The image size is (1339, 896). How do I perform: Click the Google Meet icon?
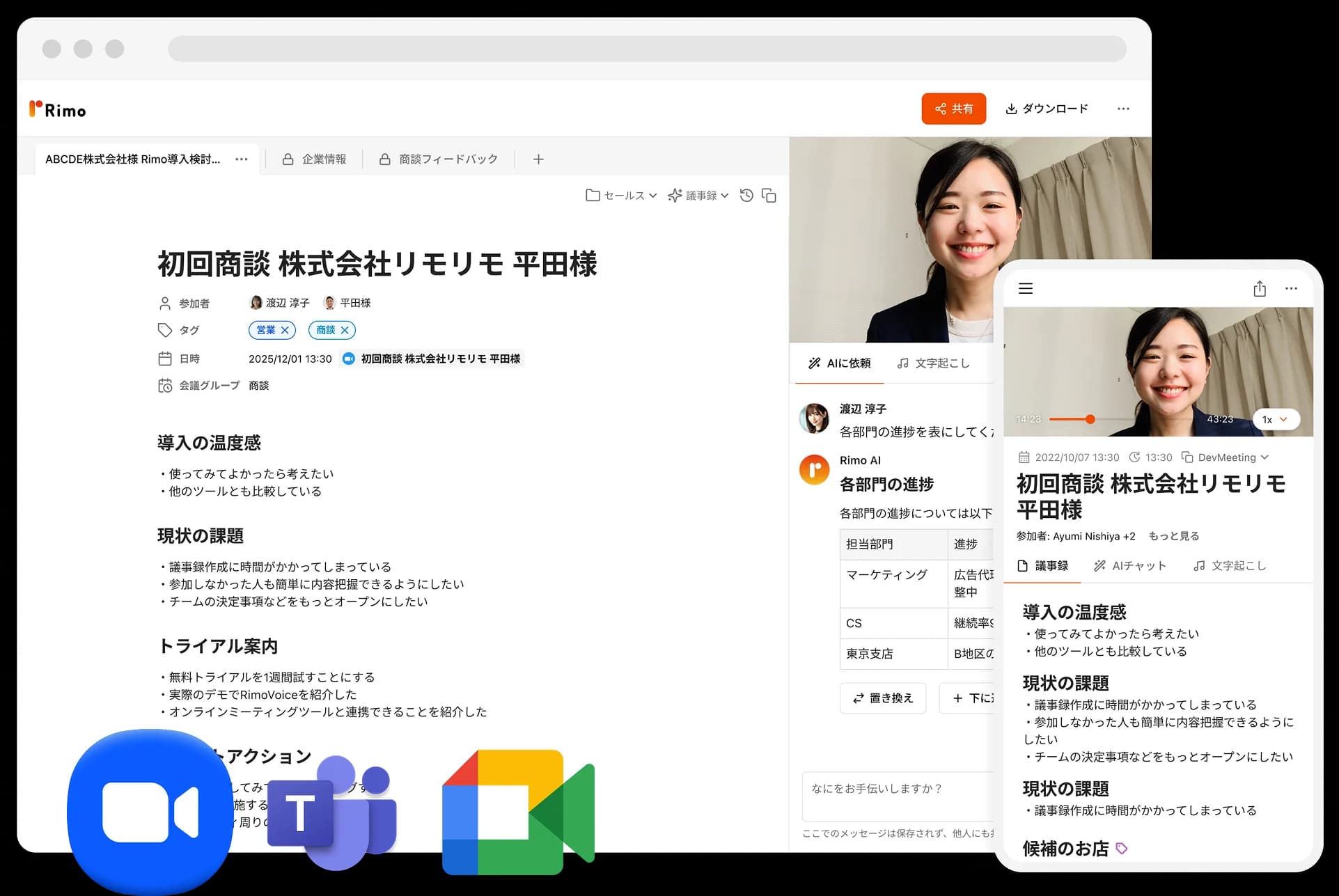tap(518, 812)
